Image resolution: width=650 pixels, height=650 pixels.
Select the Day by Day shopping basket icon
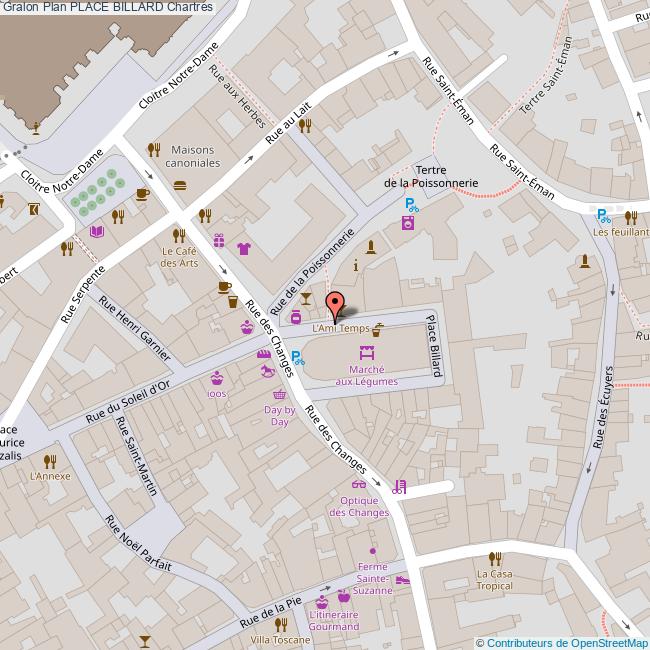[279, 394]
